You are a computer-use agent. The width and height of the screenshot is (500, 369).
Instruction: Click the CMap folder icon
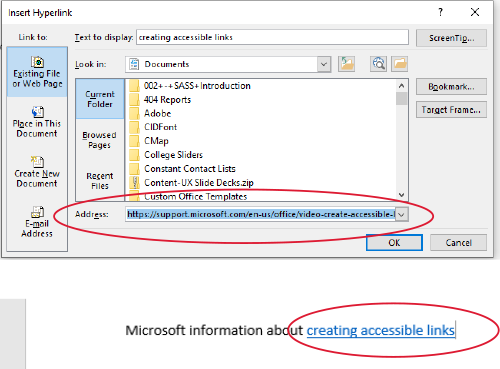134,141
